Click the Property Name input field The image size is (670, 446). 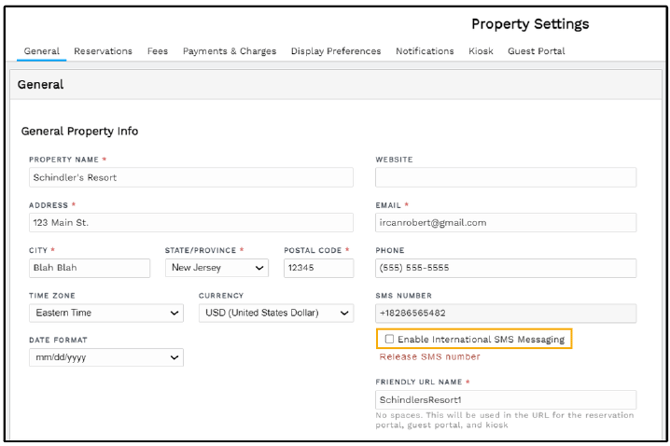point(190,177)
